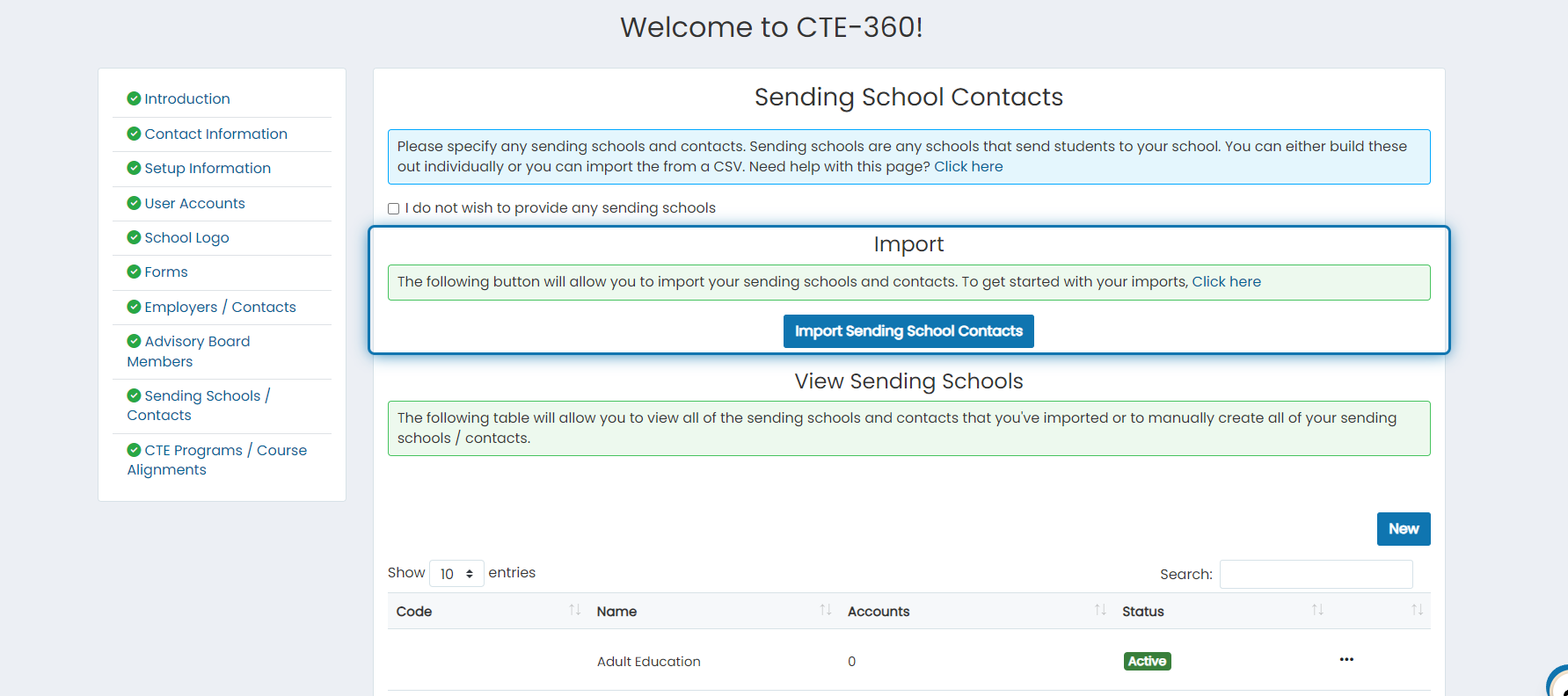Click the green checkmark beside Introduction
The height and width of the screenshot is (696, 1568).
point(134,98)
